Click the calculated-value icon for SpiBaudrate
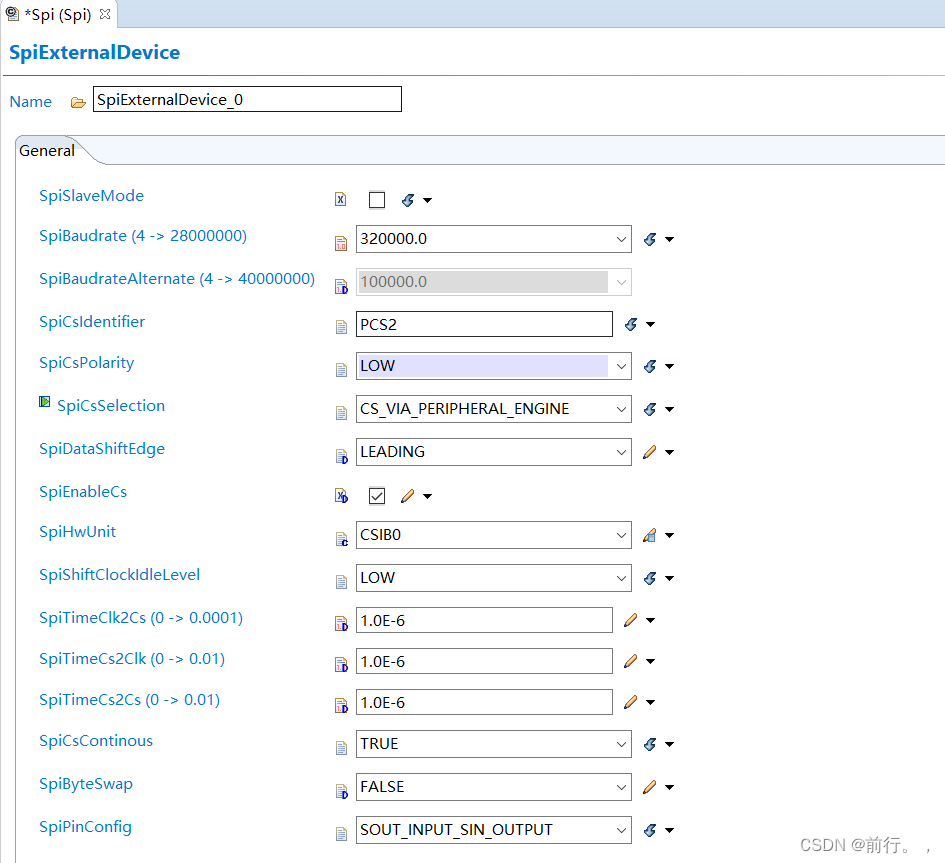 [x=650, y=239]
